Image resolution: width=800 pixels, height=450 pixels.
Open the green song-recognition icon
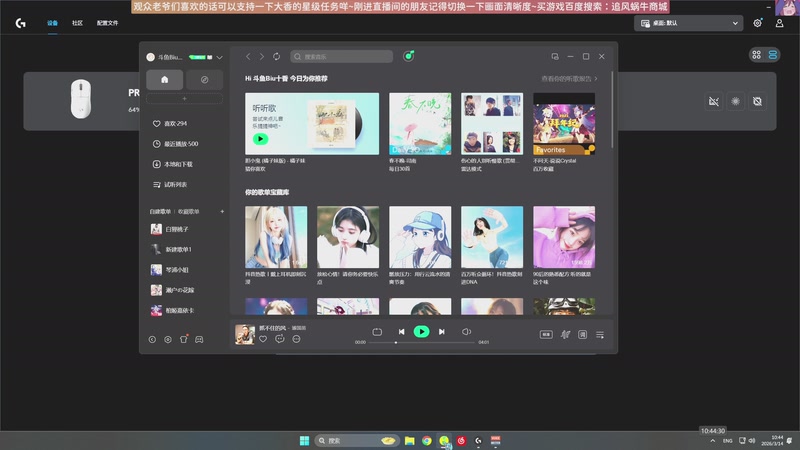pos(408,56)
